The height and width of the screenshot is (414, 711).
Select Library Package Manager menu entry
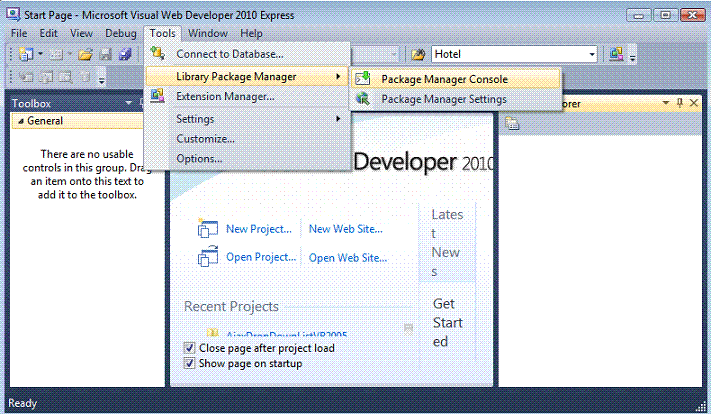(x=248, y=77)
